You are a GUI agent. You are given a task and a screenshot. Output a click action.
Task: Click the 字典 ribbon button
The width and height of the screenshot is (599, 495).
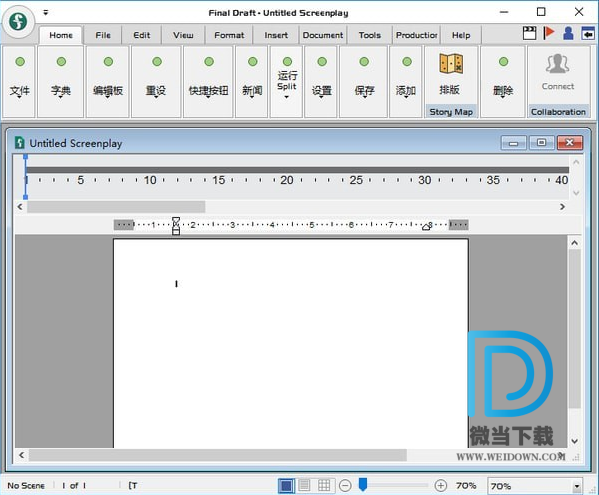coord(61,82)
